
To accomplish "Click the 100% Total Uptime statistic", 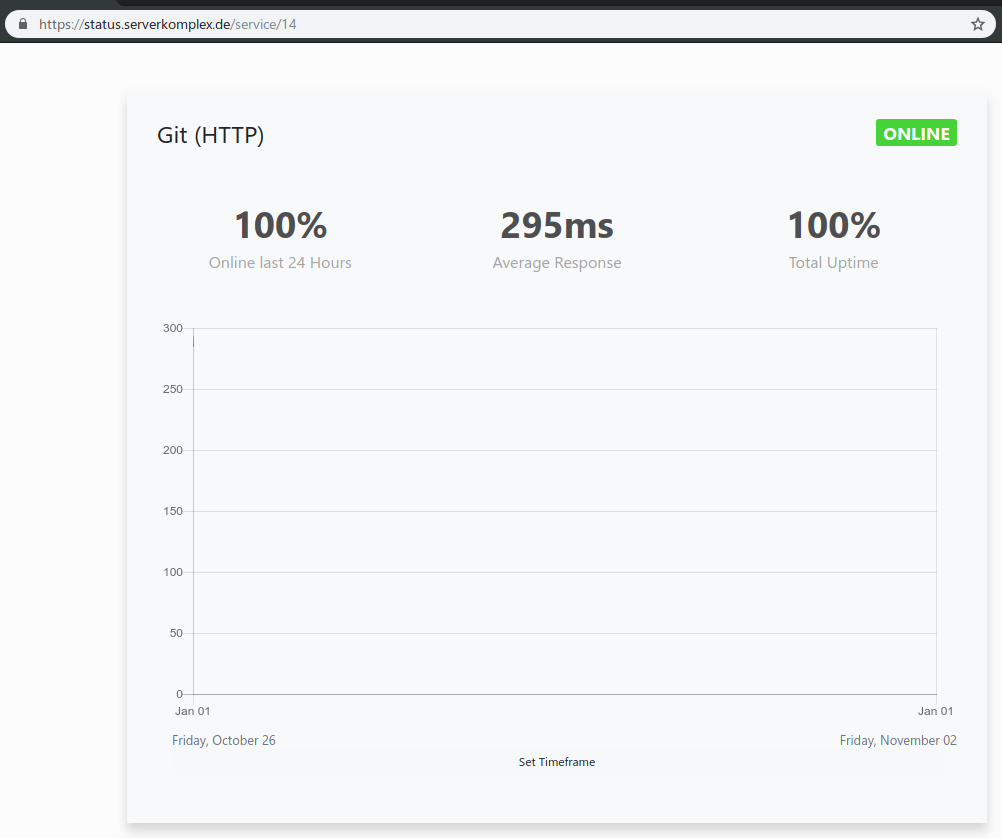I will pos(833,225).
